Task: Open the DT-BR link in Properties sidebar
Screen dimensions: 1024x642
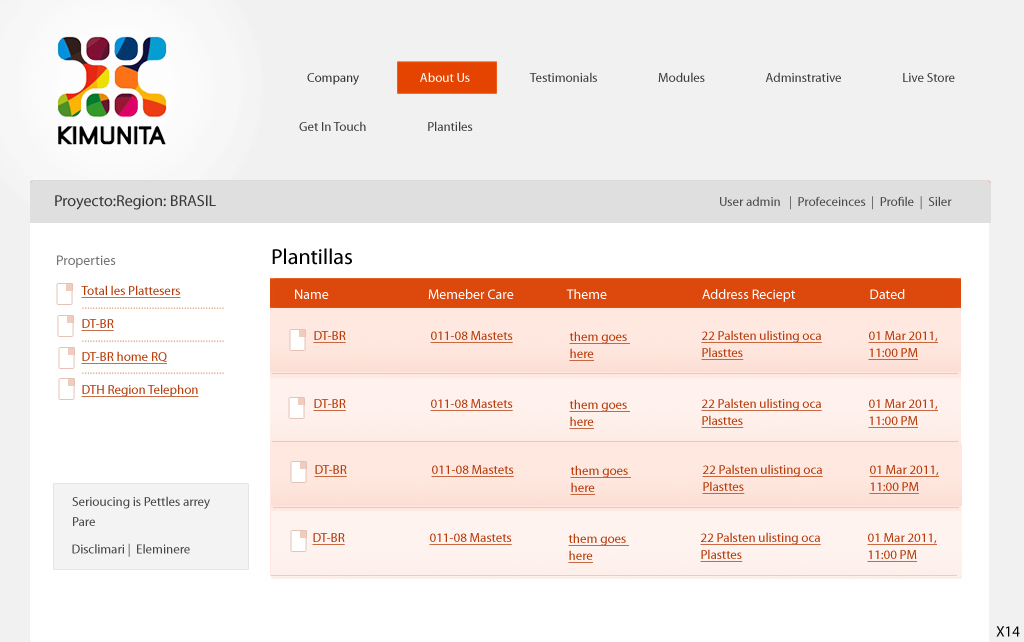Action: tap(98, 324)
